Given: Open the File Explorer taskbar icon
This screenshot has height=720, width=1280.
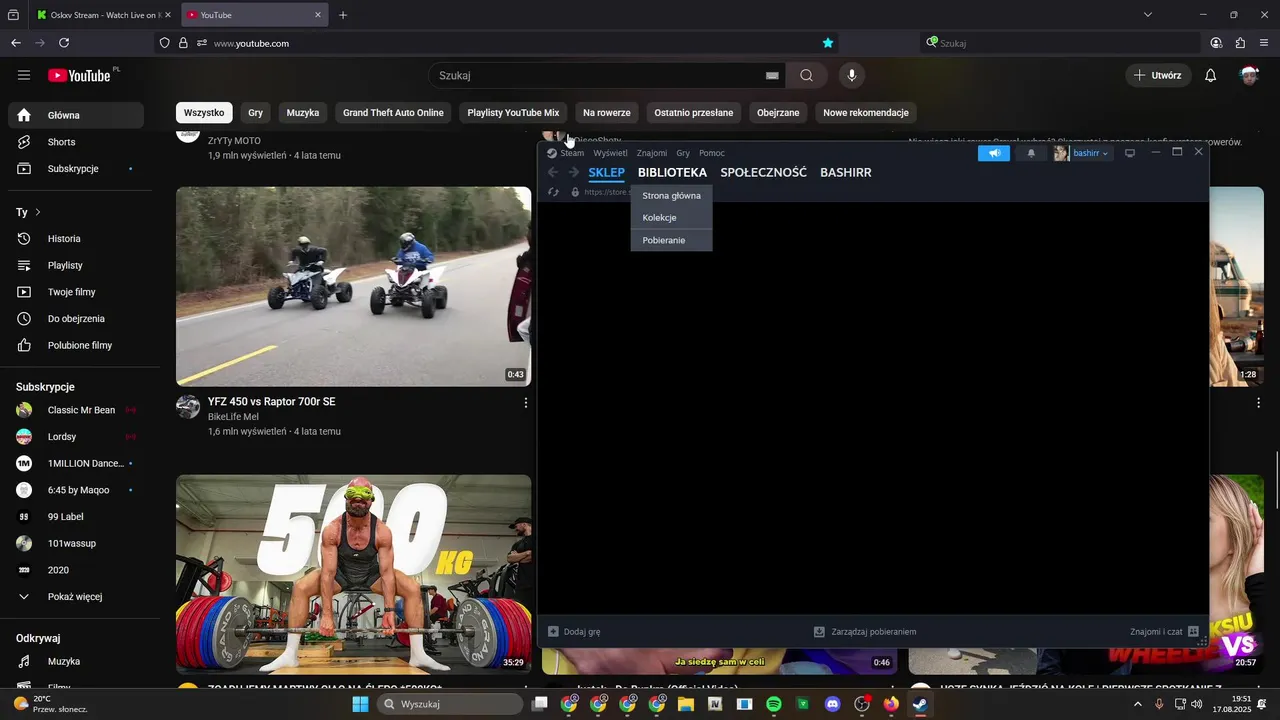Looking at the screenshot, I should point(686,704).
